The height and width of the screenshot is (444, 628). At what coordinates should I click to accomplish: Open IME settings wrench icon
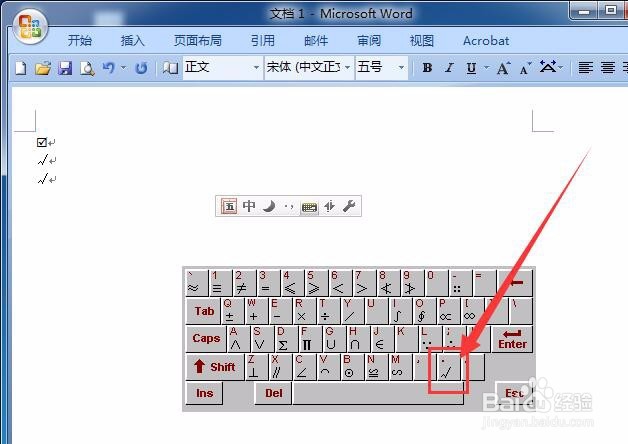349,206
